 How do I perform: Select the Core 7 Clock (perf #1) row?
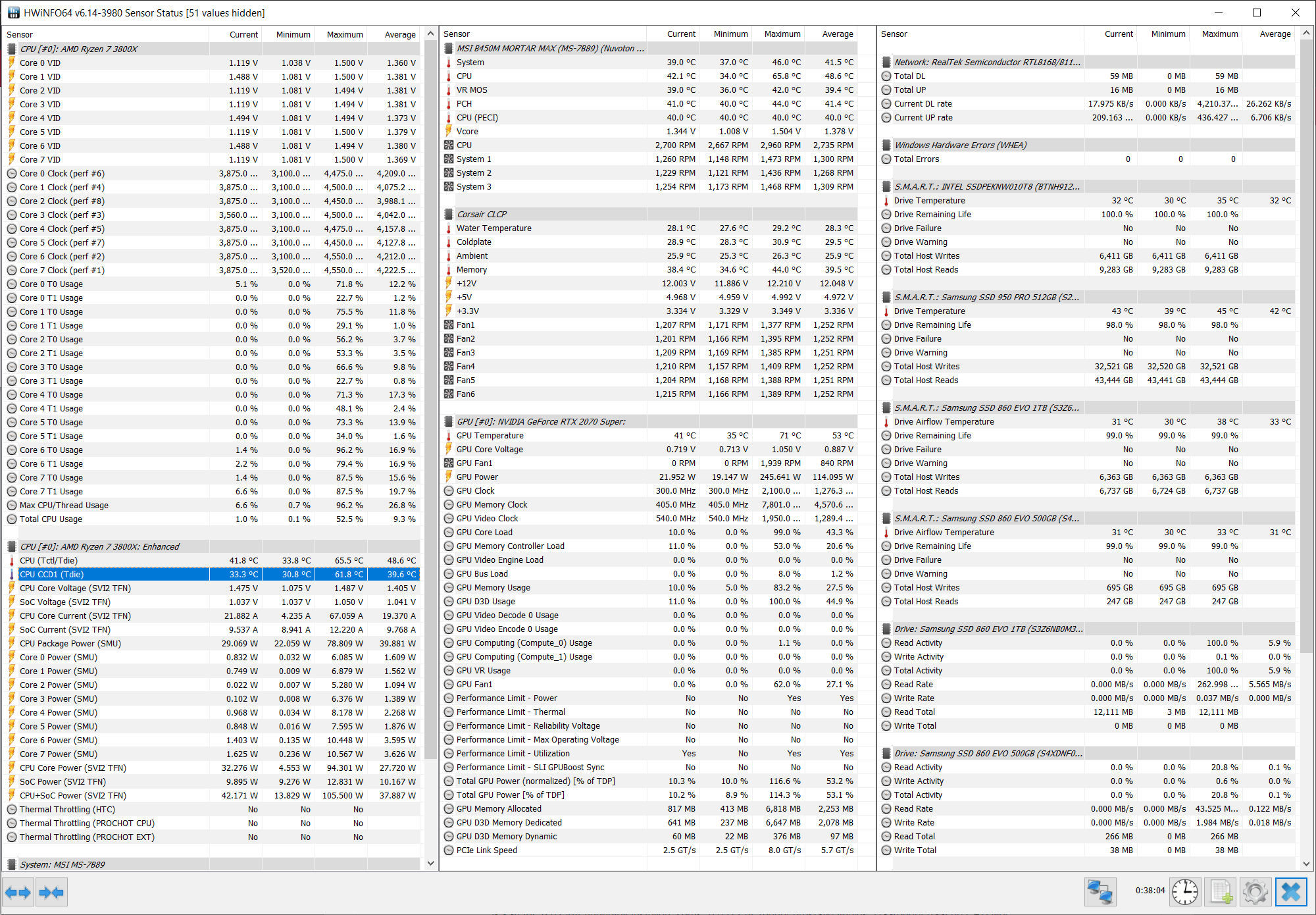[x=212, y=271]
